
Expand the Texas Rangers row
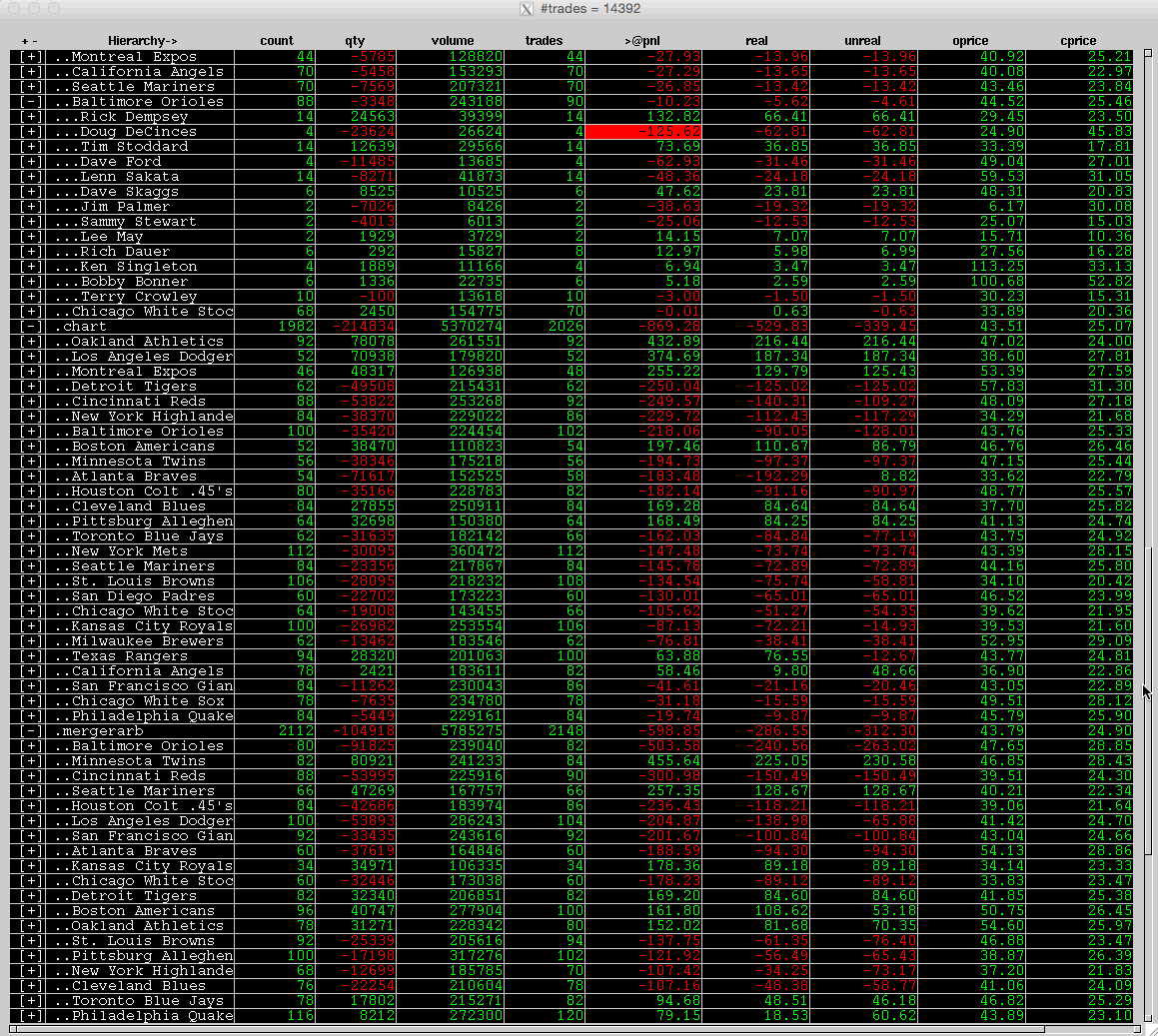tap(30, 656)
